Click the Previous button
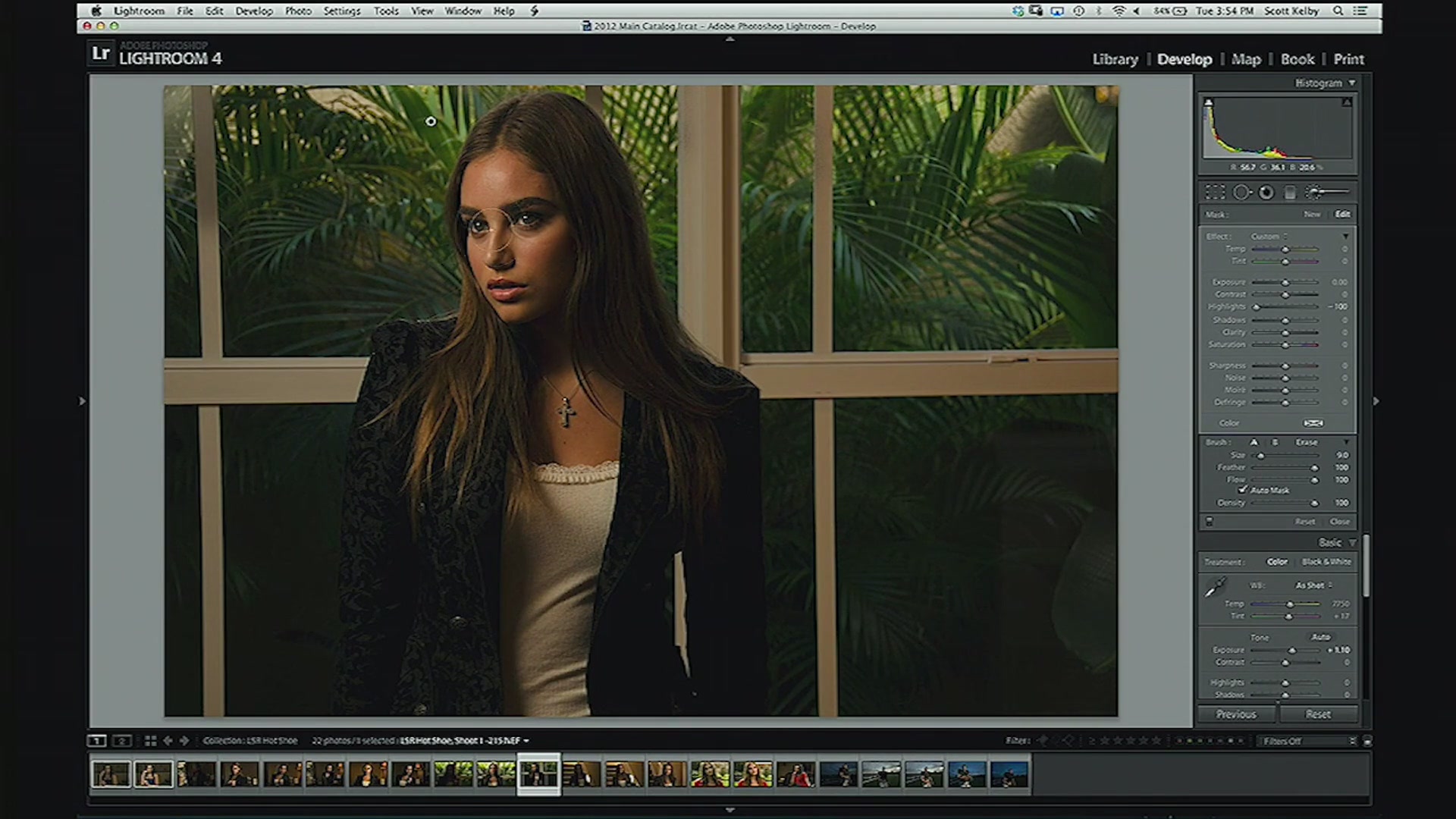1456x819 pixels. [x=1236, y=714]
